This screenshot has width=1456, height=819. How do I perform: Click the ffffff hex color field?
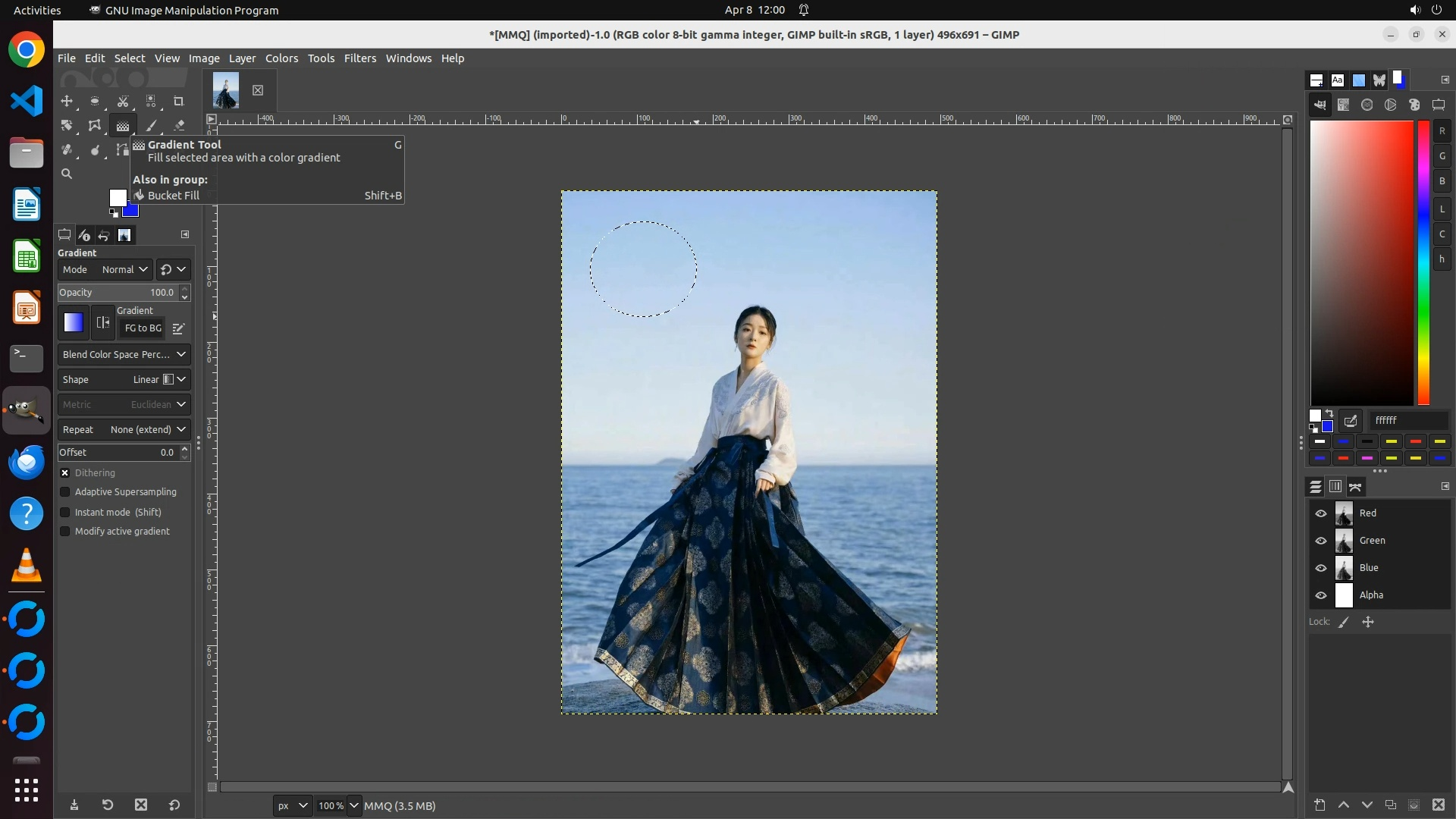click(x=1407, y=420)
